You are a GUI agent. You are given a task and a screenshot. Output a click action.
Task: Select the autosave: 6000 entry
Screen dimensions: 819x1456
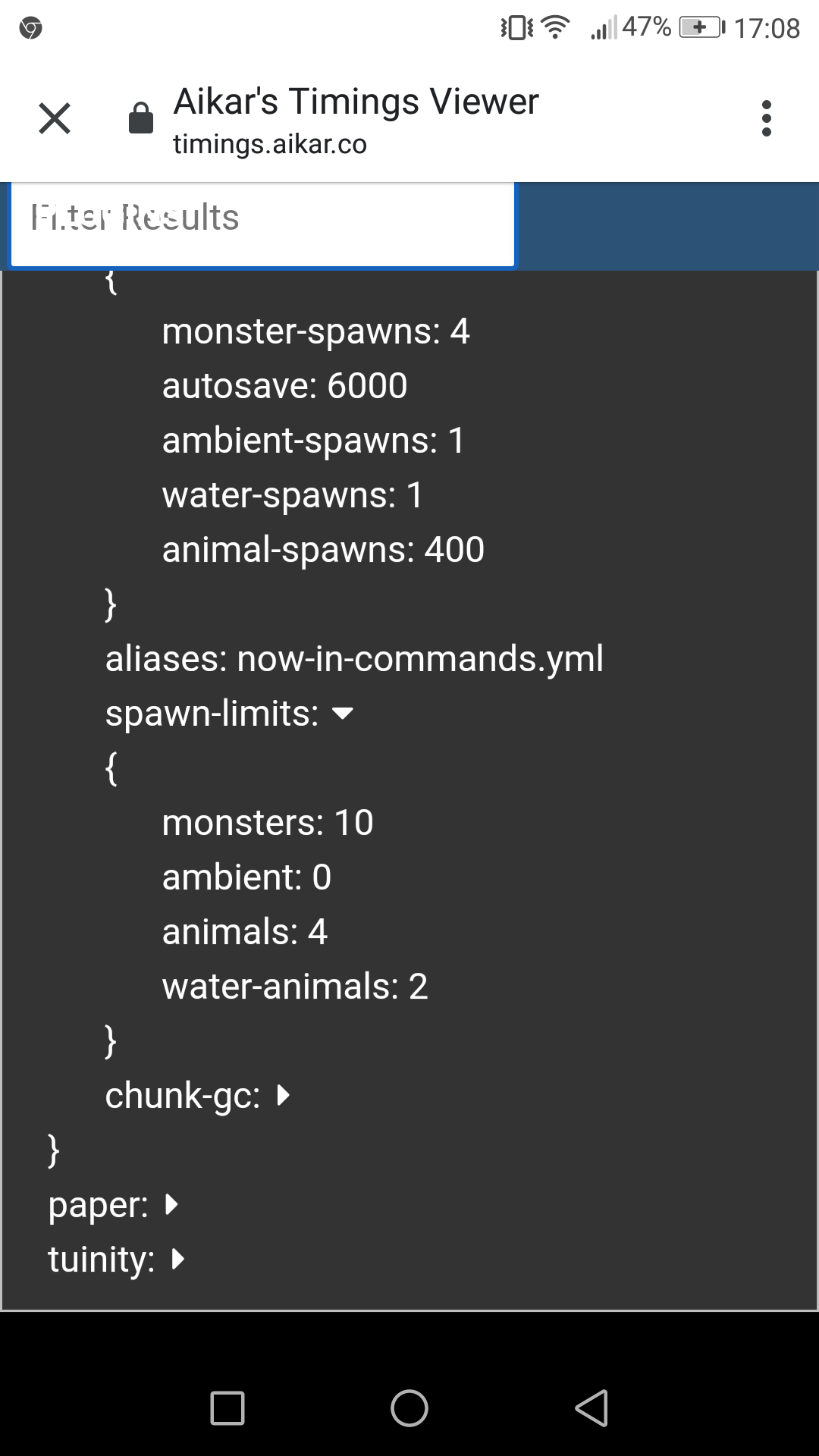coord(284,386)
